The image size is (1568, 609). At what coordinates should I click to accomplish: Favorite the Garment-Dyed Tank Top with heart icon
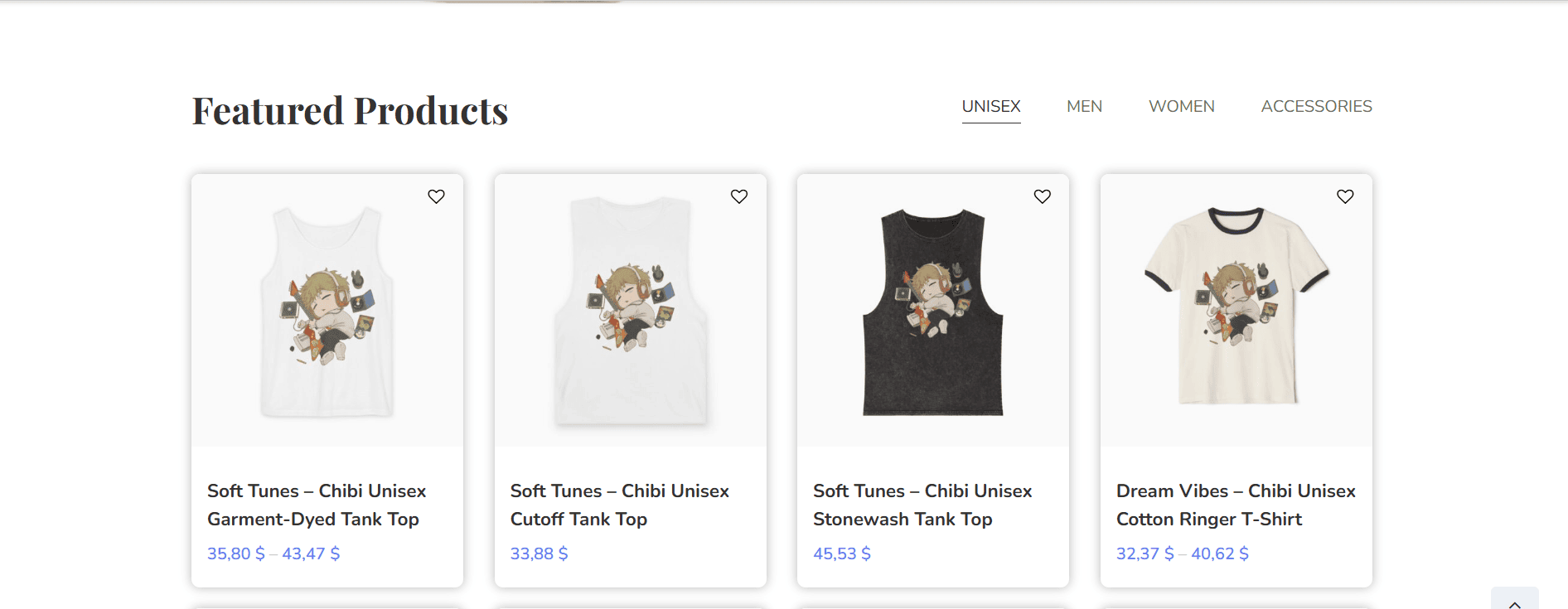tap(436, 196)
